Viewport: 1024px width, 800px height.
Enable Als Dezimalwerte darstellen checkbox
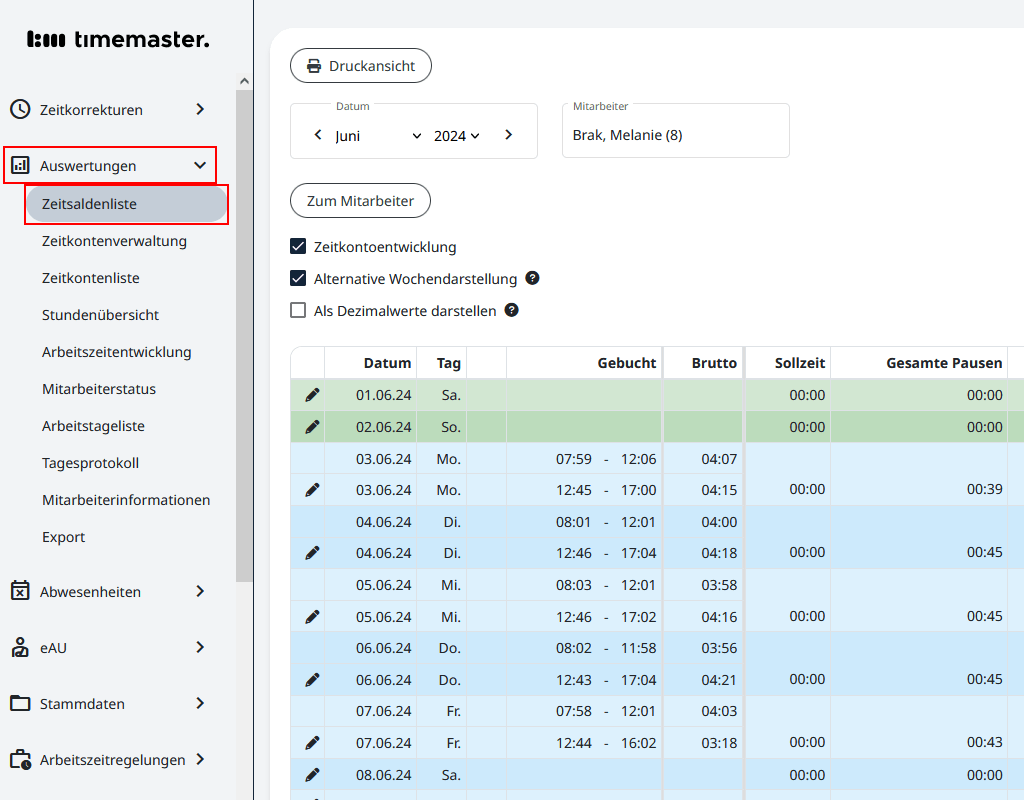pyautogui.click(x=298, y=310)
